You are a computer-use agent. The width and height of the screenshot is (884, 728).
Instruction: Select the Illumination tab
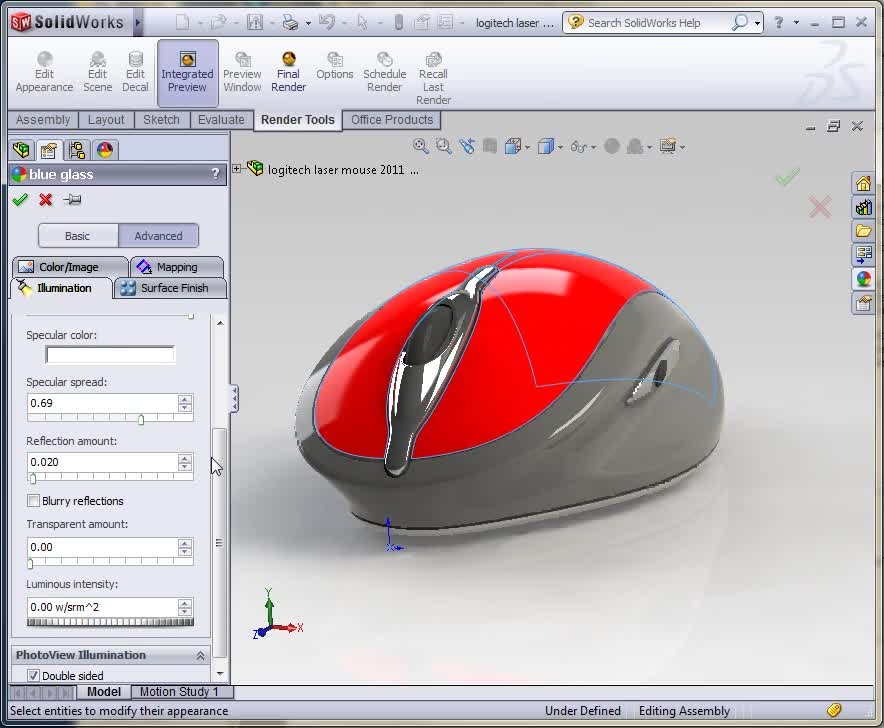[62, 288]
